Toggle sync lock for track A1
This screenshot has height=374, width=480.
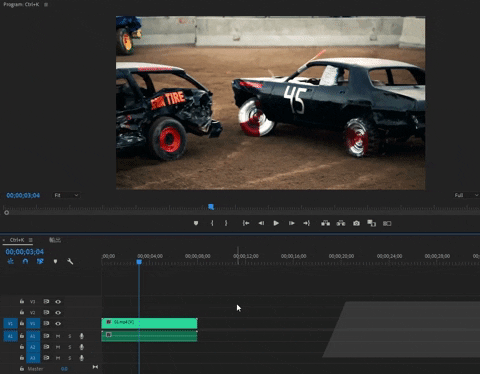click(x=46, y=336)
